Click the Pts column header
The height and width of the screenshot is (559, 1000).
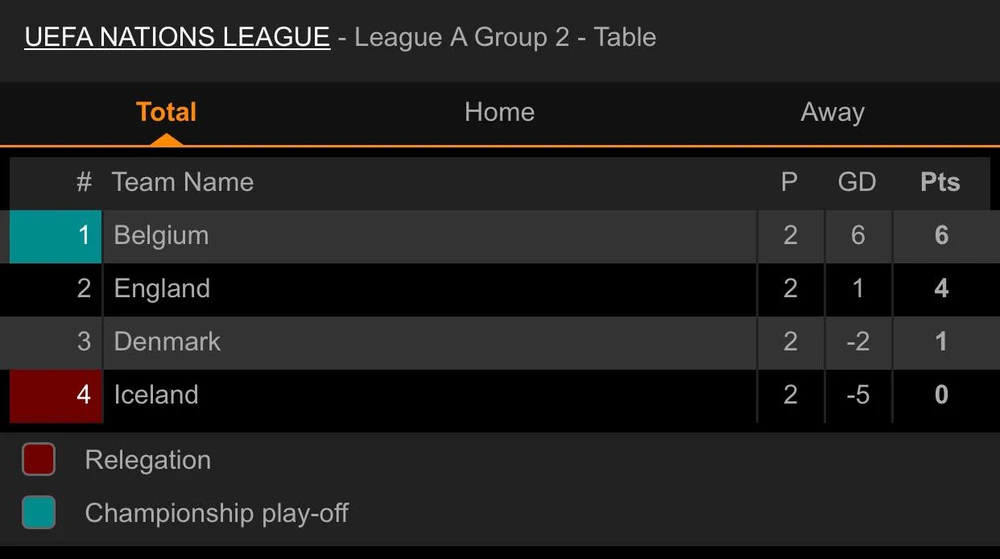[940, 182]
